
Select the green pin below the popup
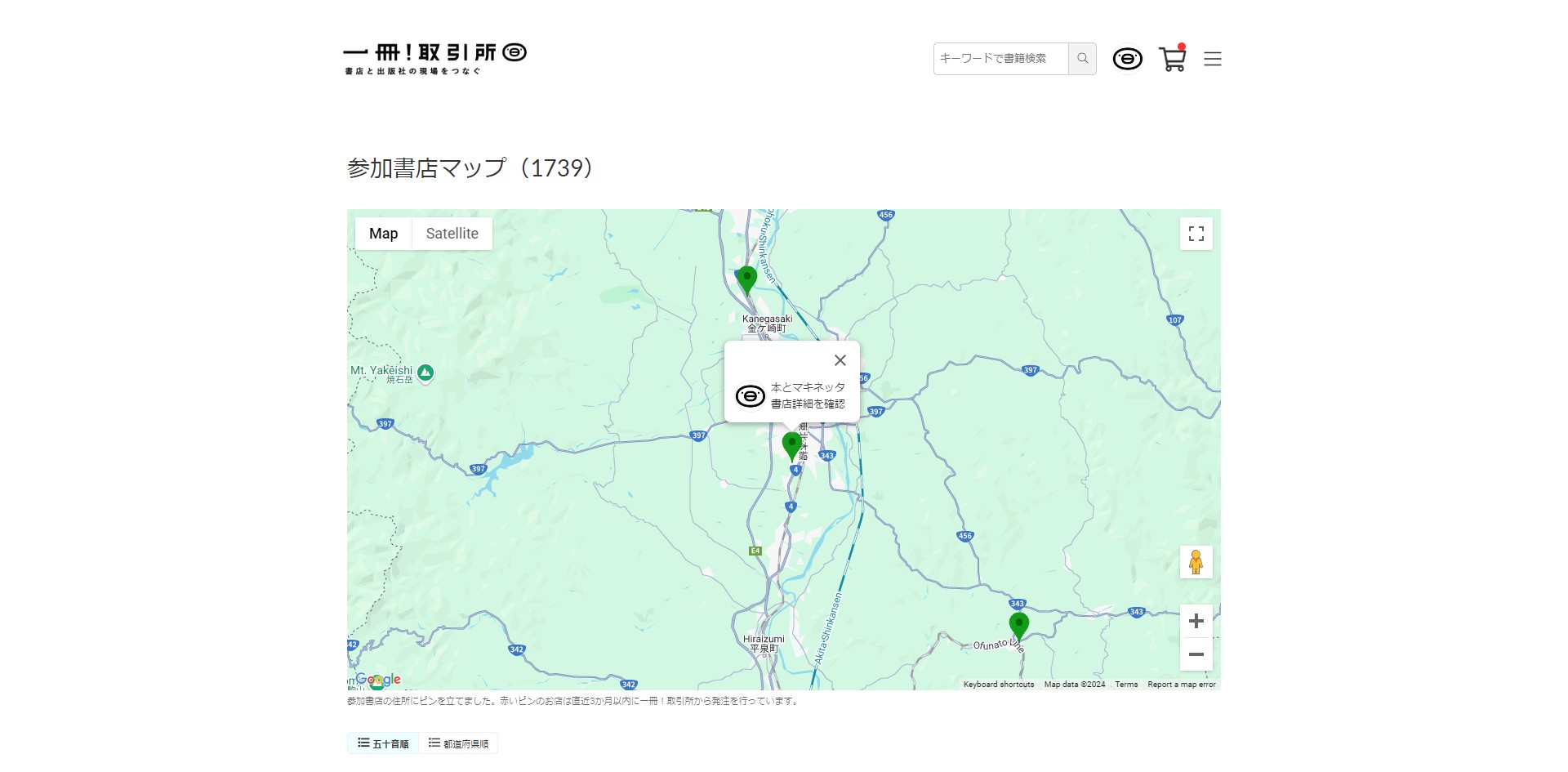click(791, 446)
